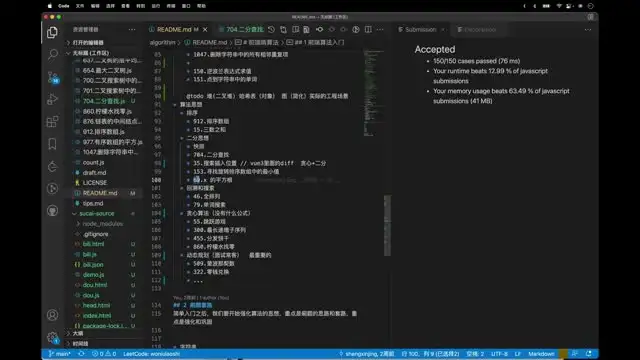Collapse the 无标题 (工作区) workspace section
This screenshot has height=360, width=640.
91,53
